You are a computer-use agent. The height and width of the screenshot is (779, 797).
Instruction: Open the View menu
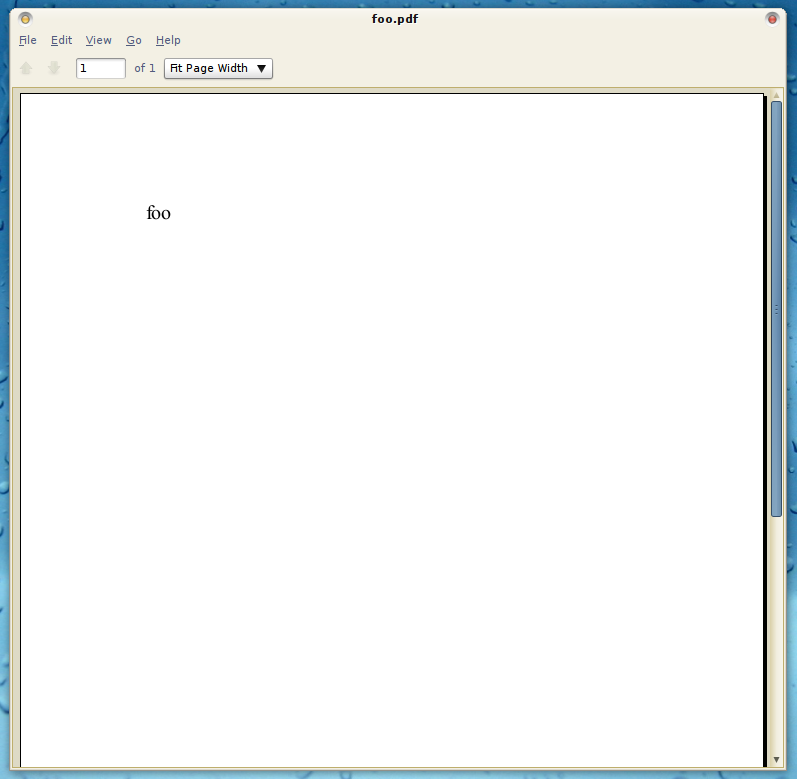point(99,40)
